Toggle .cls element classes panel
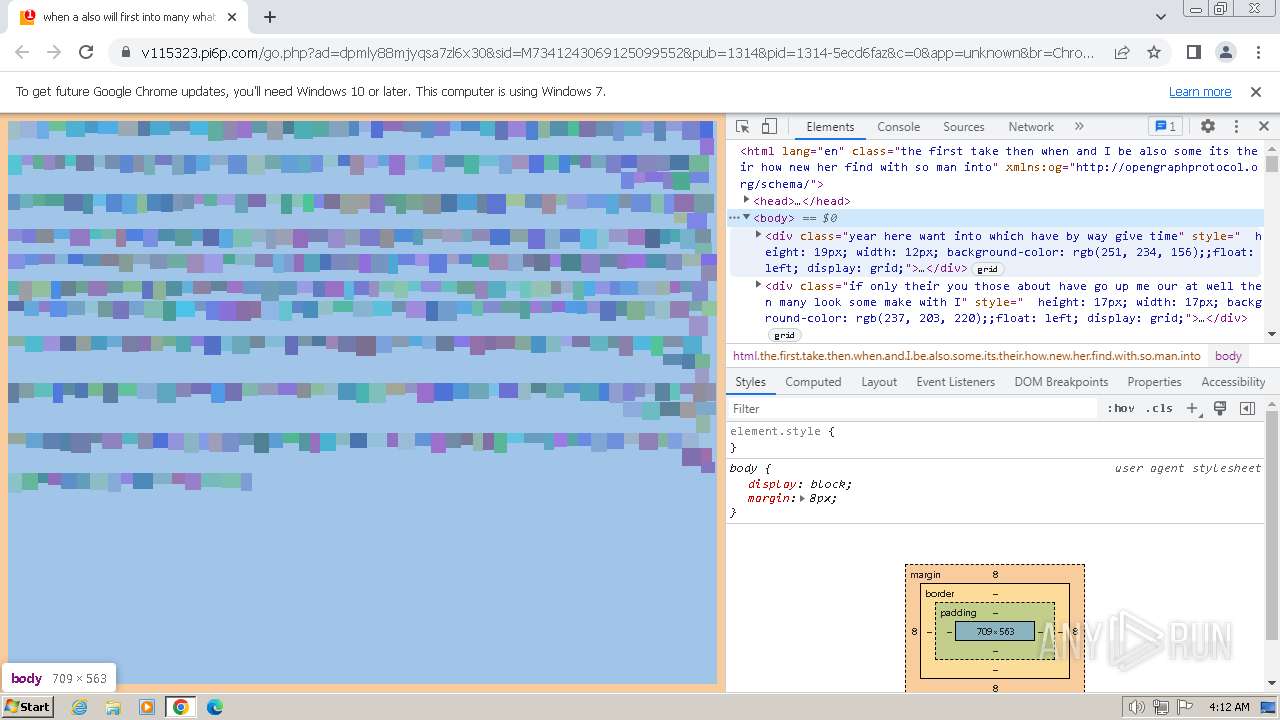1280x720 pixels. coord(1159,408)
